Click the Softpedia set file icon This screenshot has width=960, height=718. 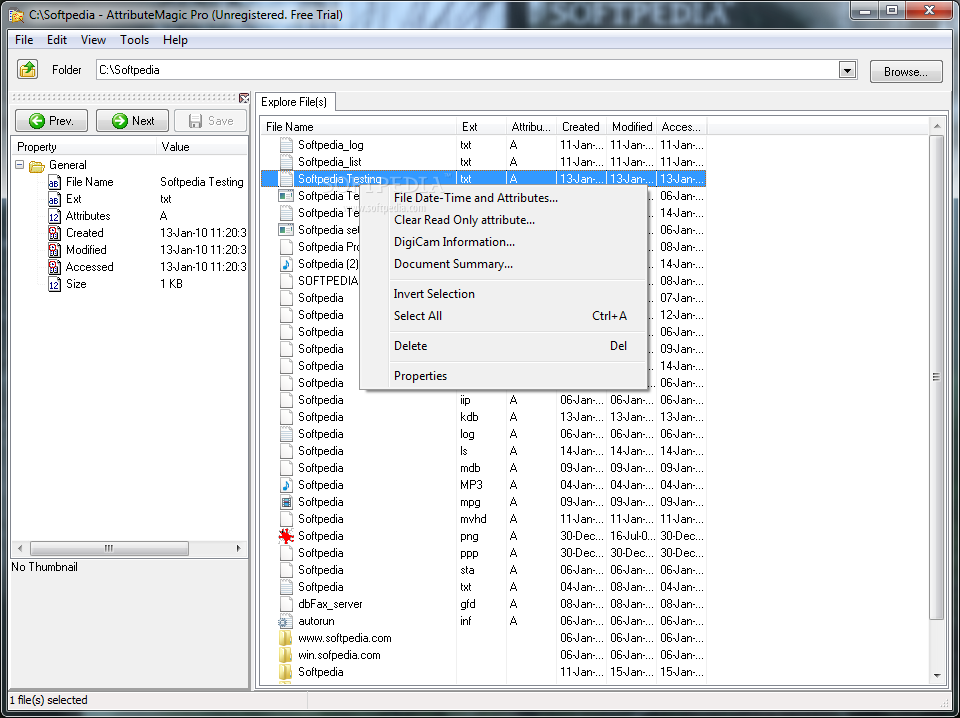(x=286, y=230)
